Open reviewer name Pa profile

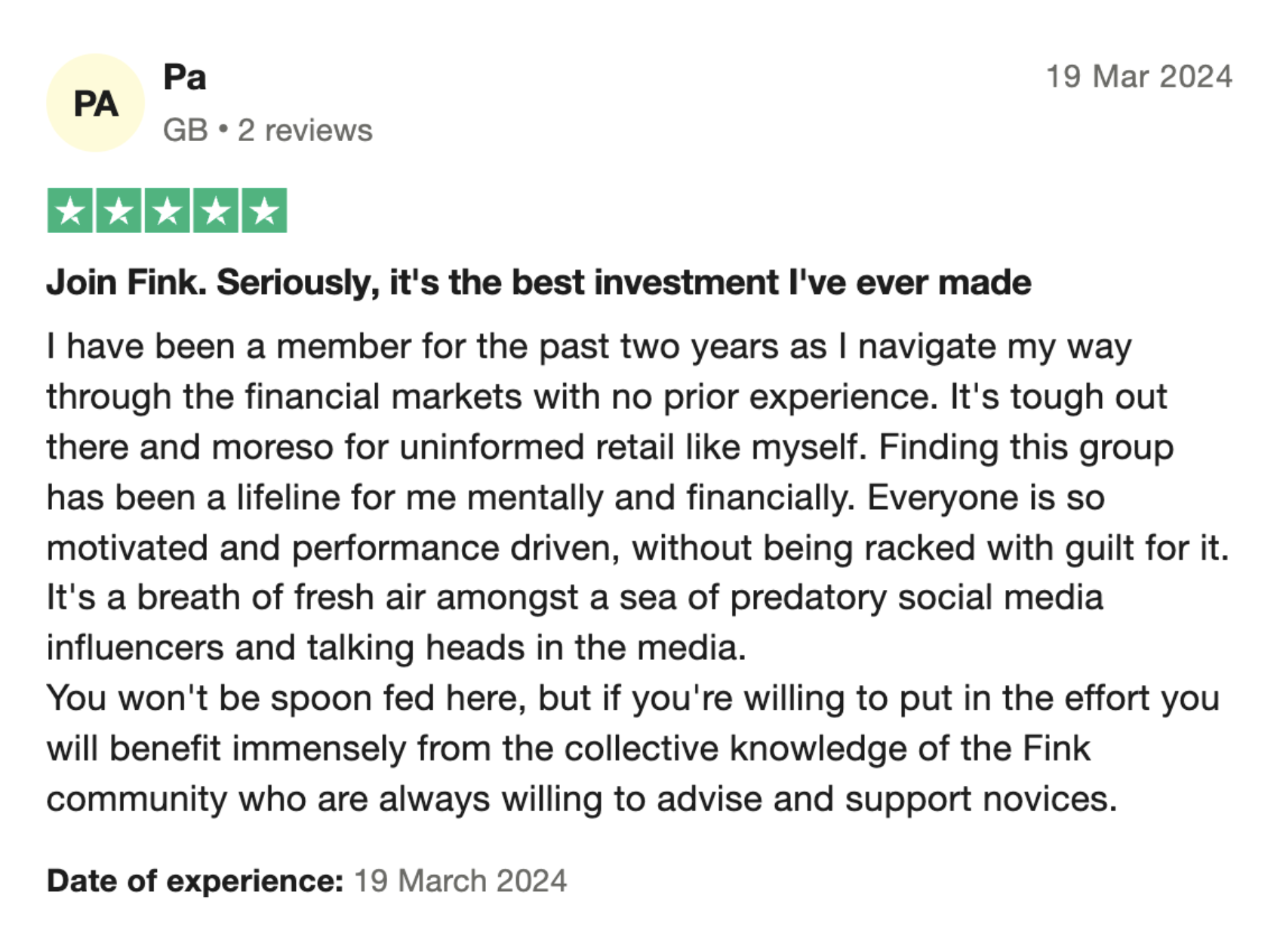click(185, 77)
